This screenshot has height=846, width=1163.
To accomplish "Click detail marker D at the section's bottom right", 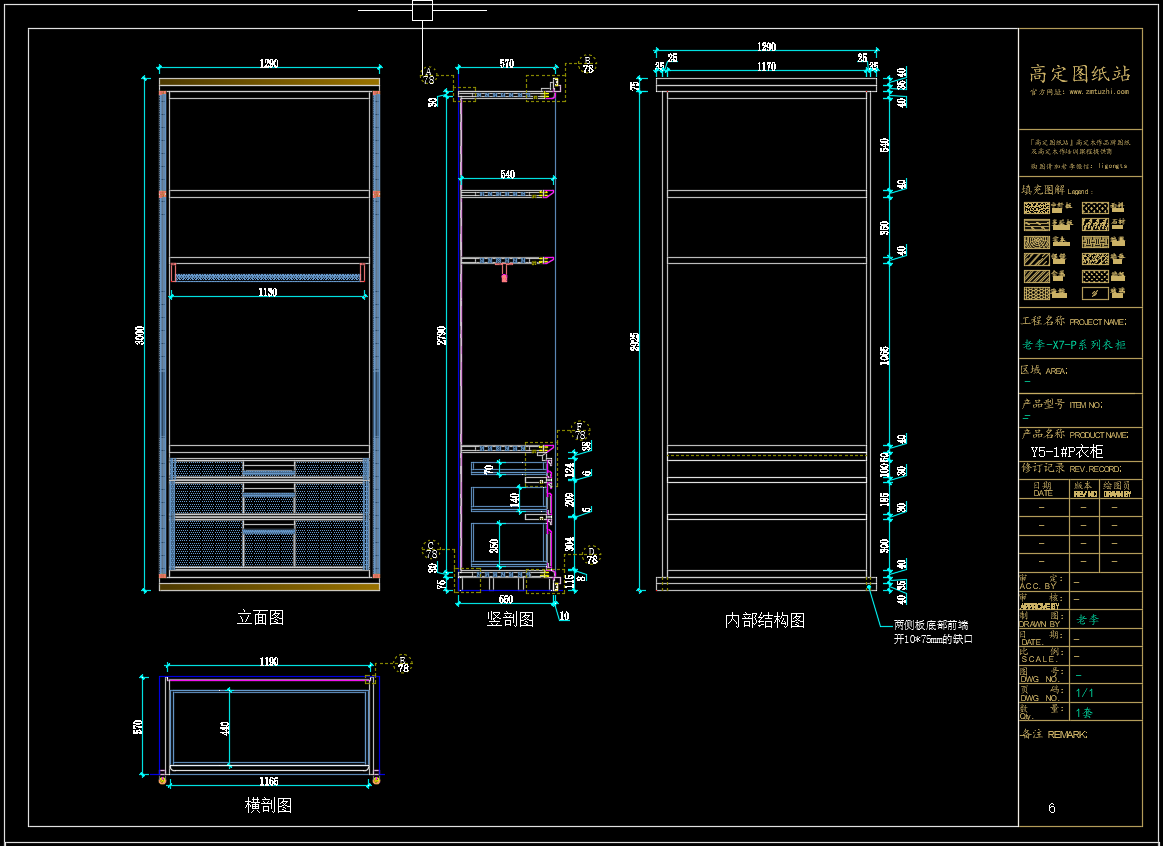I will [592, 555].
